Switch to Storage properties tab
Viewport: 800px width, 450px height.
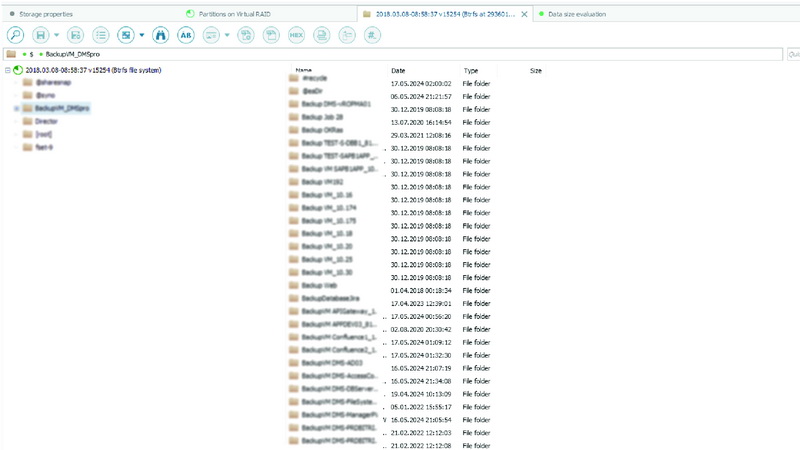pos(46,14)
